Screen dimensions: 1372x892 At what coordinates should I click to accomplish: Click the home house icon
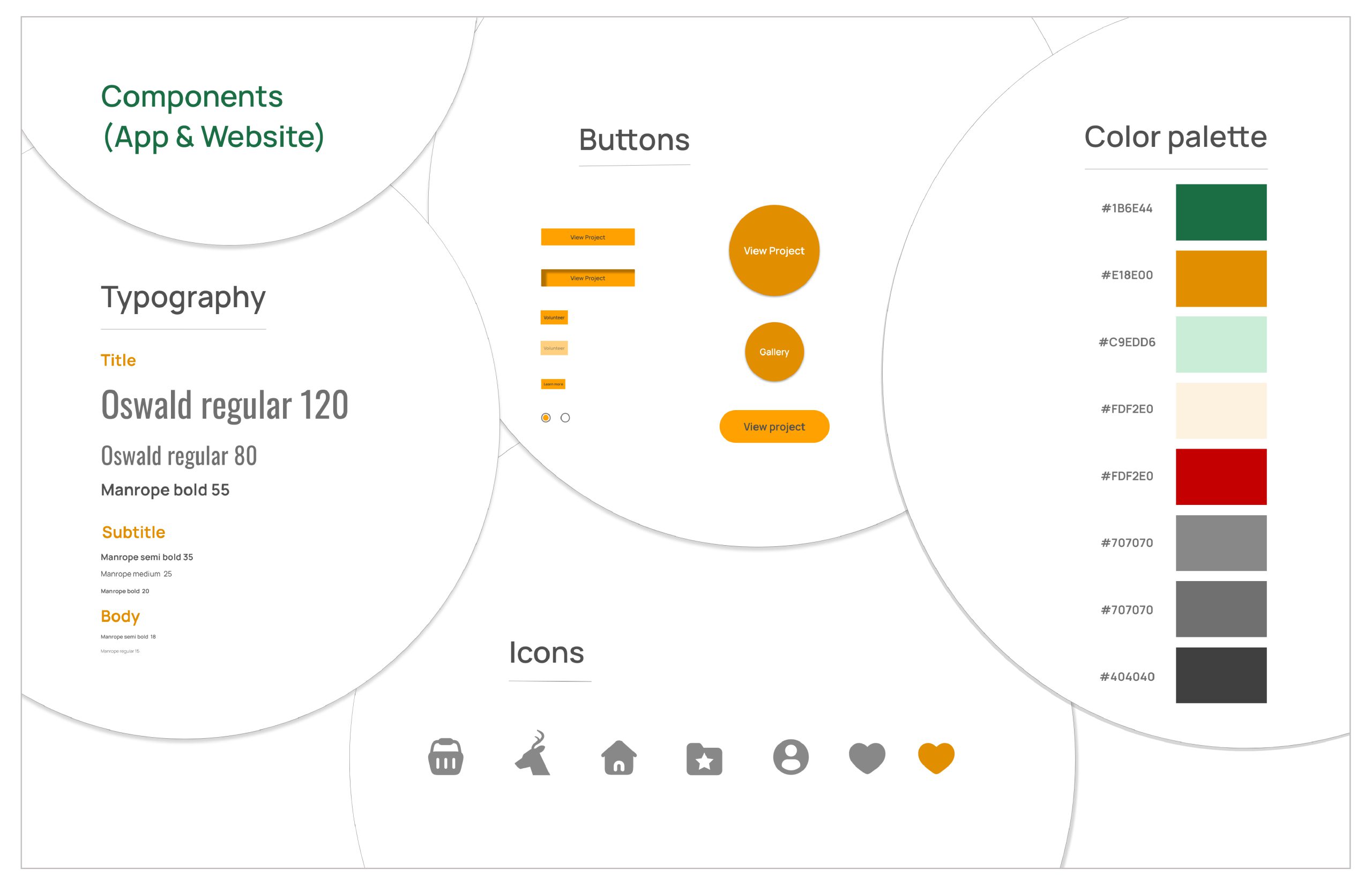(x=618, y=757)
